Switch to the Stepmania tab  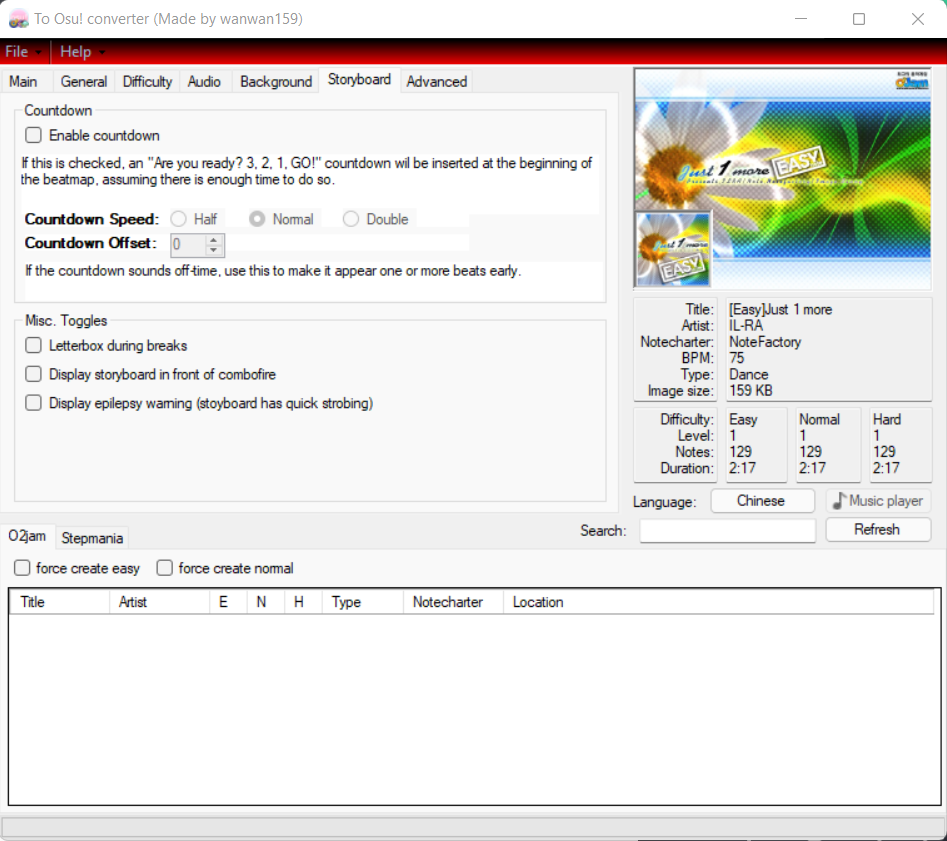pyautogui.click(x=92, y=538)
